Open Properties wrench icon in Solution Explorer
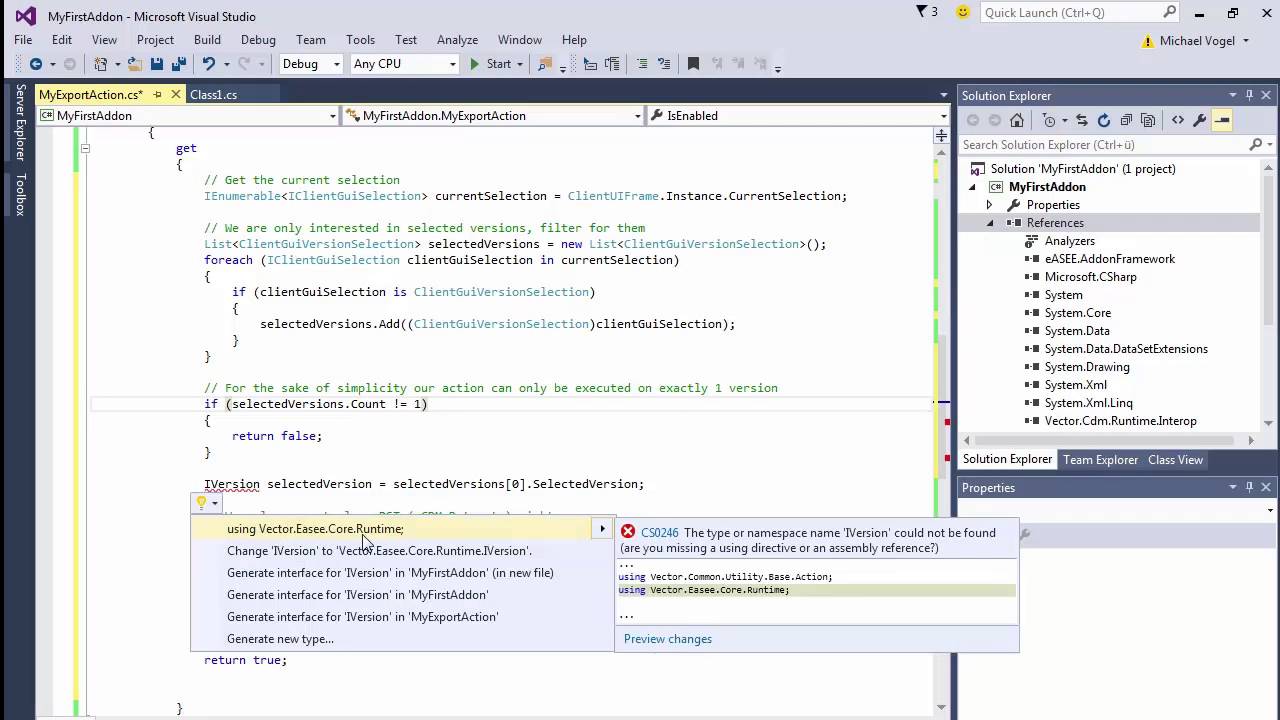 [x=1199, y=120]
